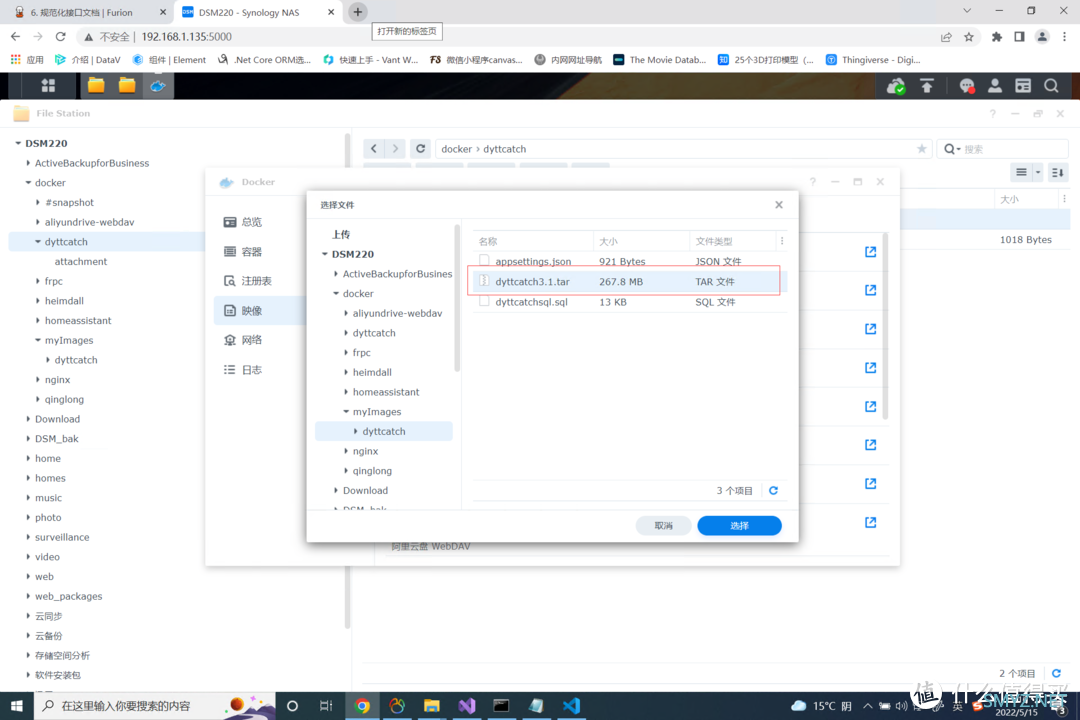Viewport: 1080px width, 720px height.
Task: Open DSM widgets panel icon
Action: 1023,86
